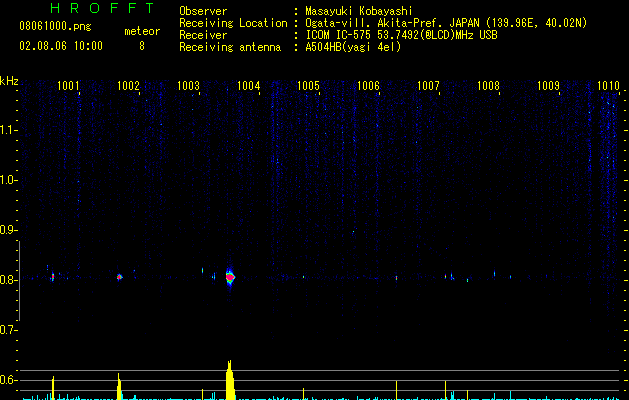Viewport: 629px width, 400px height.
Task: Click time marker 1002
Action: click(x=128, y=85)
